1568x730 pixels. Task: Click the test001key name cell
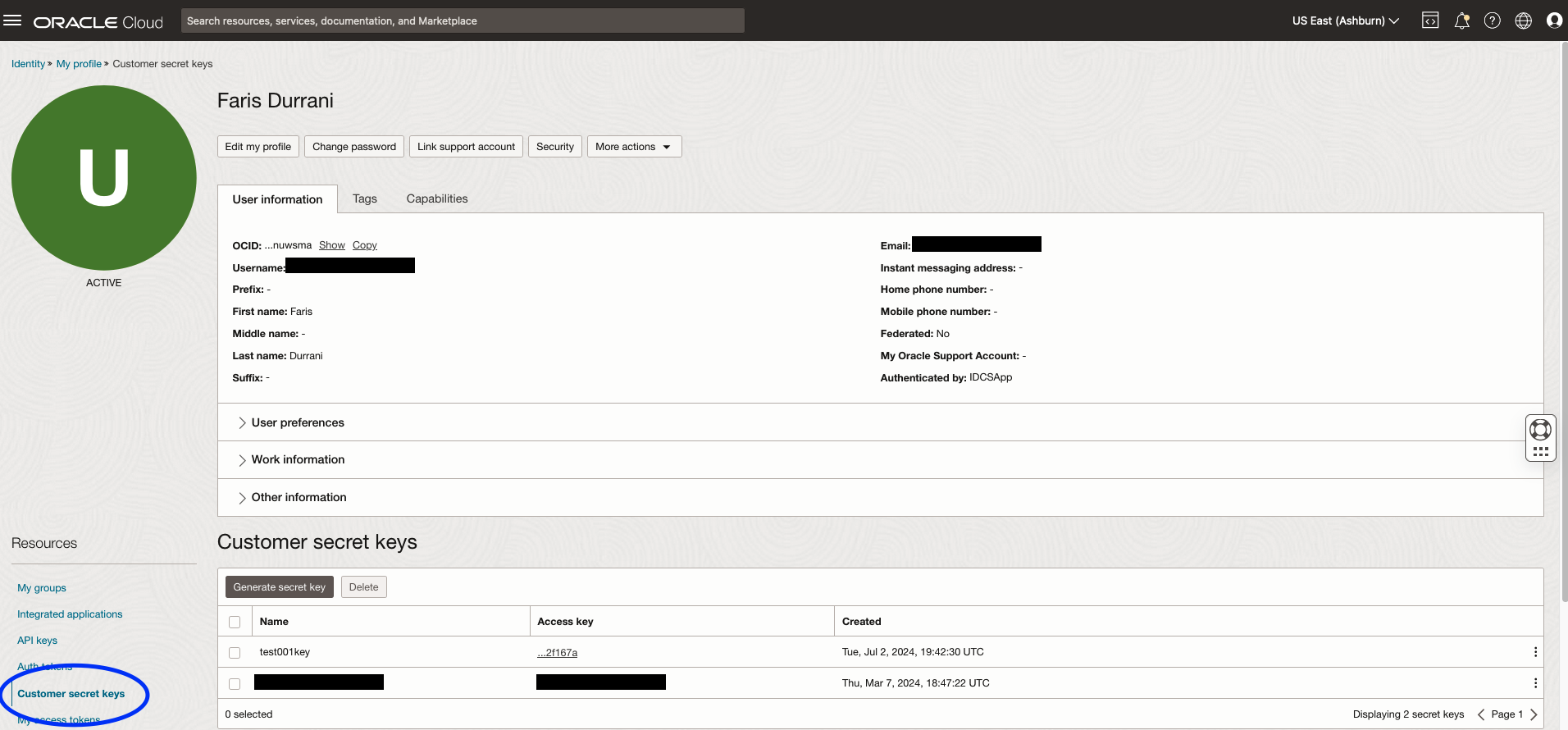tap(285, 652)
